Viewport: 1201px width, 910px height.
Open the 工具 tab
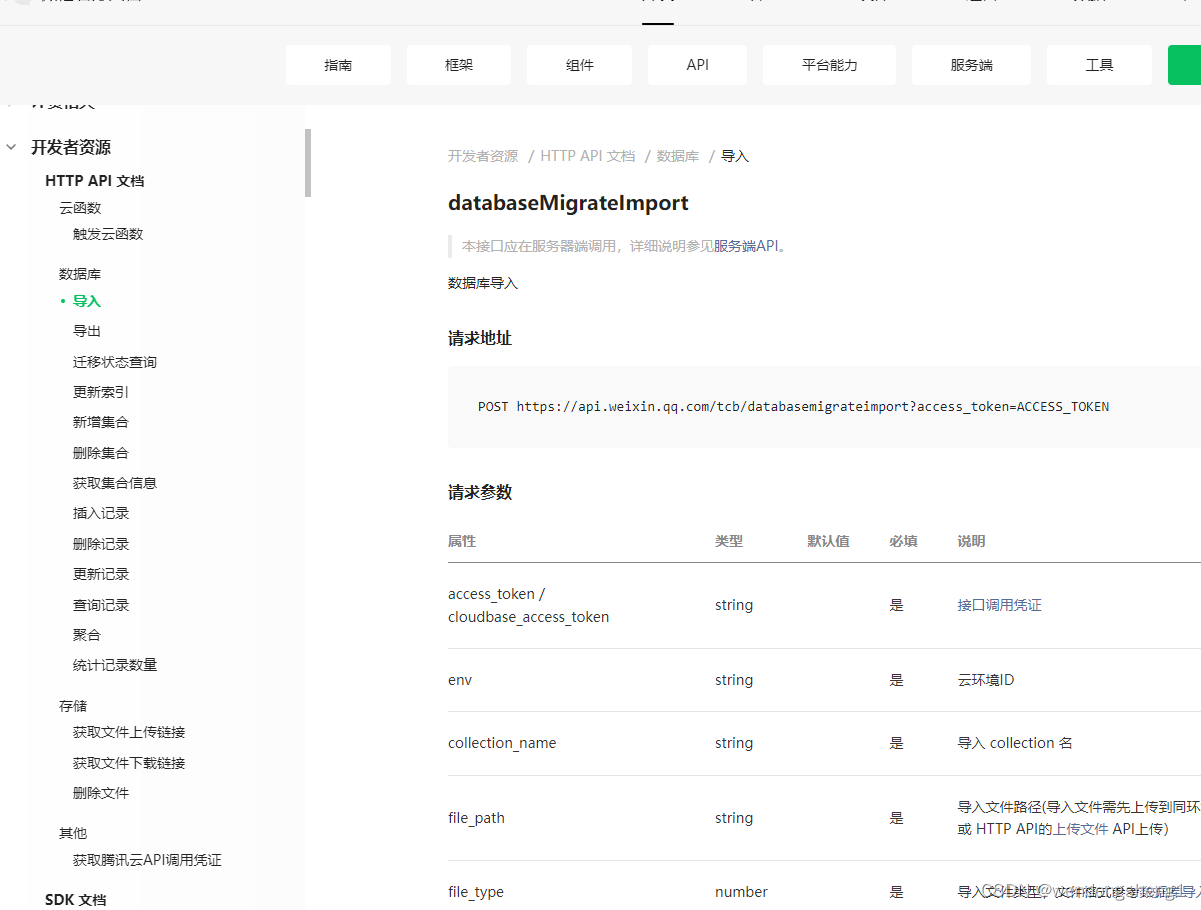(1100, 65)
